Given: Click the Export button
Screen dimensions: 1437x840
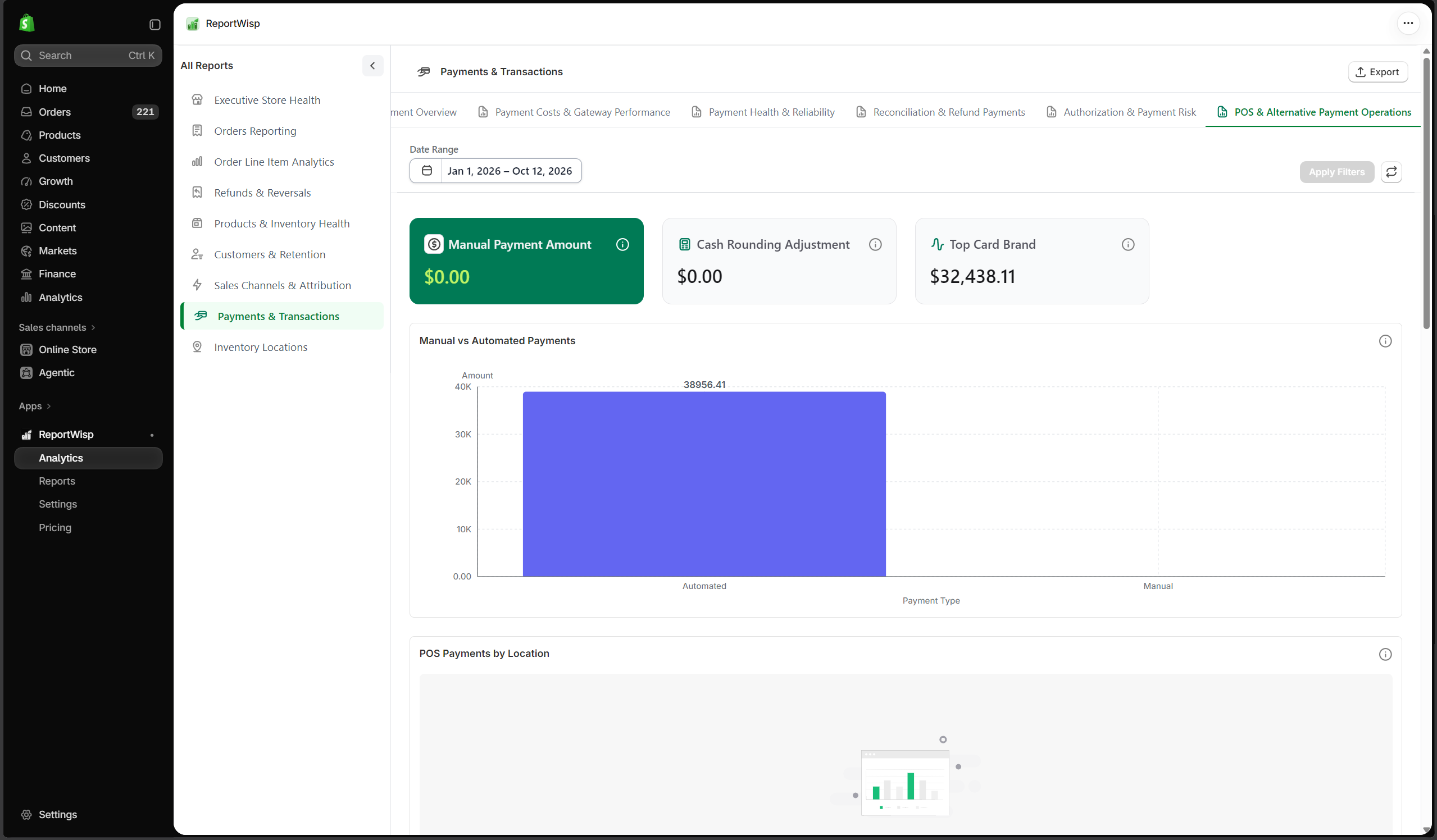Looking at the screenshot, I should tap(1377, 72).
